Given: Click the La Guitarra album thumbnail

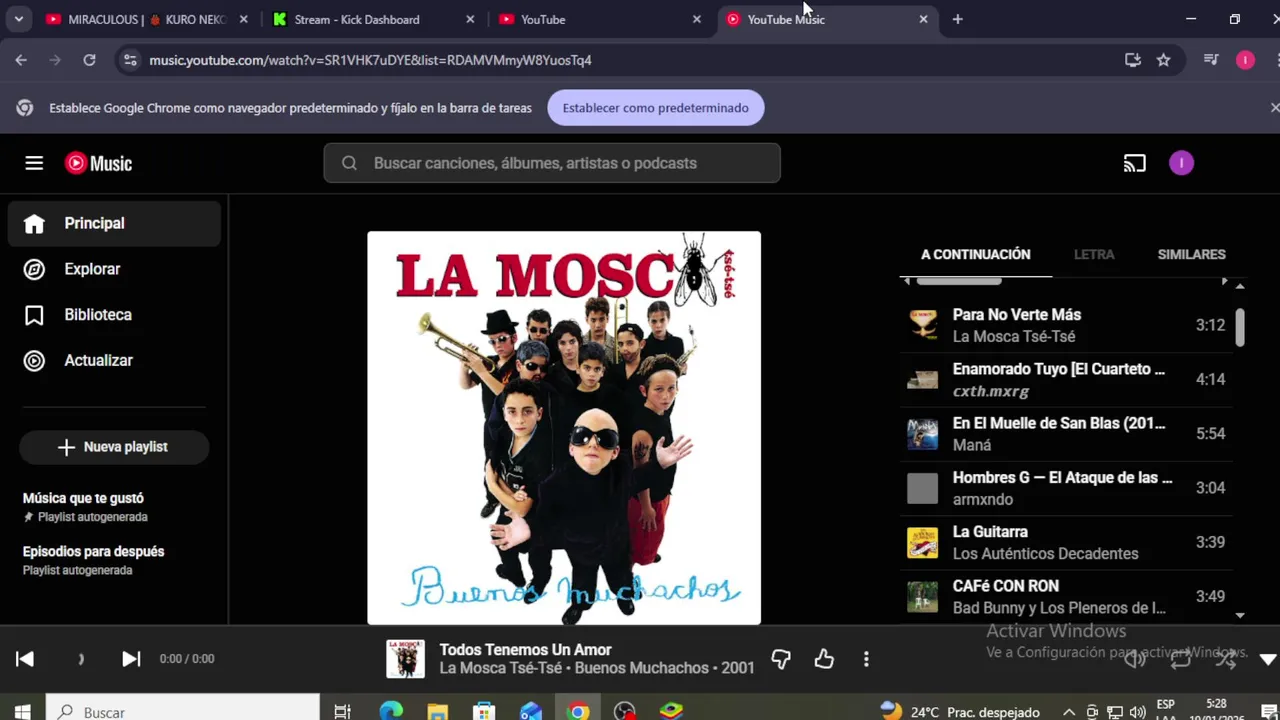Looking at the screenshot, I should pyautogui.click(x=922, y=542).
